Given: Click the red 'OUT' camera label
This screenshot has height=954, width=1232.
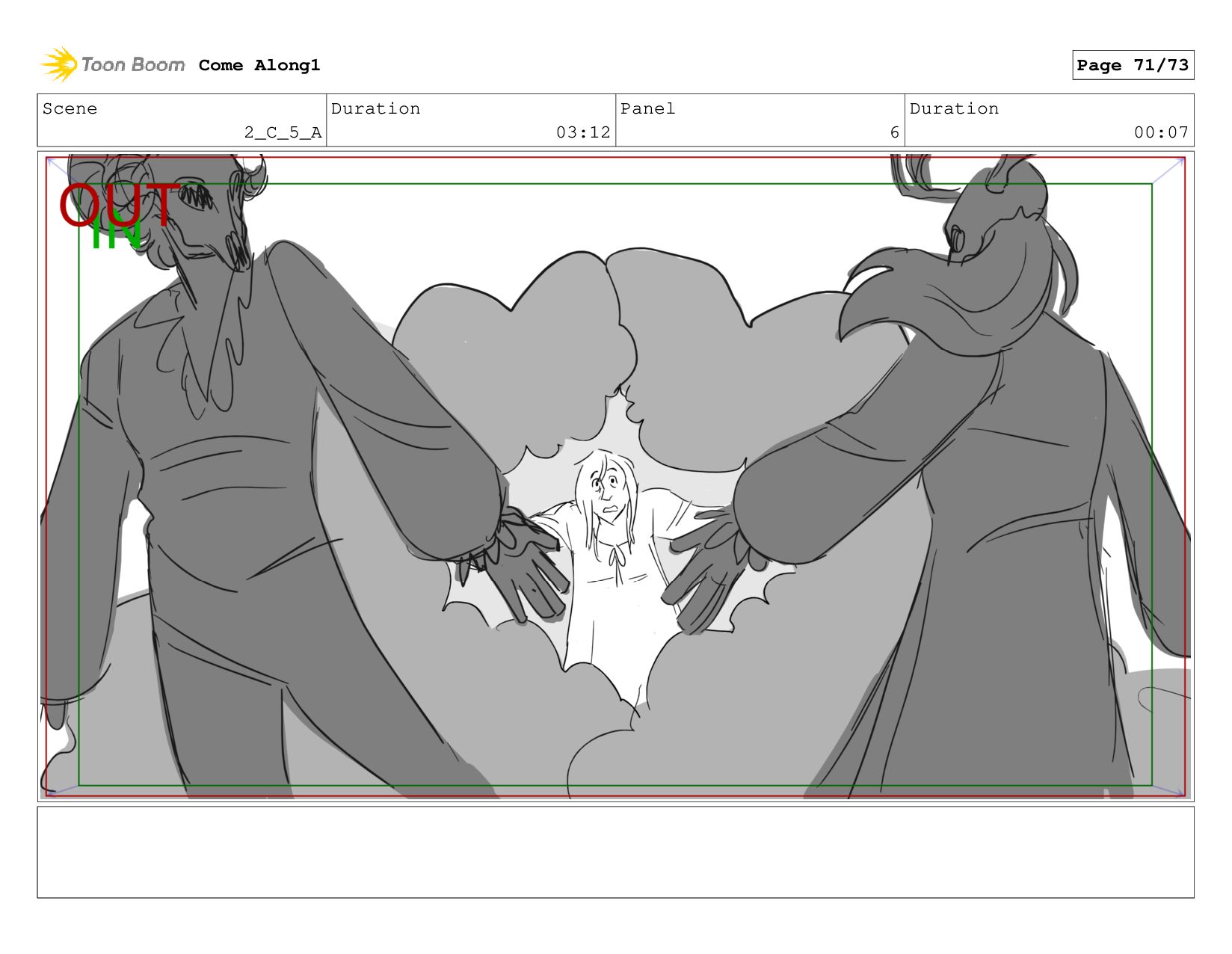Looking at the screenshot, I should click(120, 205).
